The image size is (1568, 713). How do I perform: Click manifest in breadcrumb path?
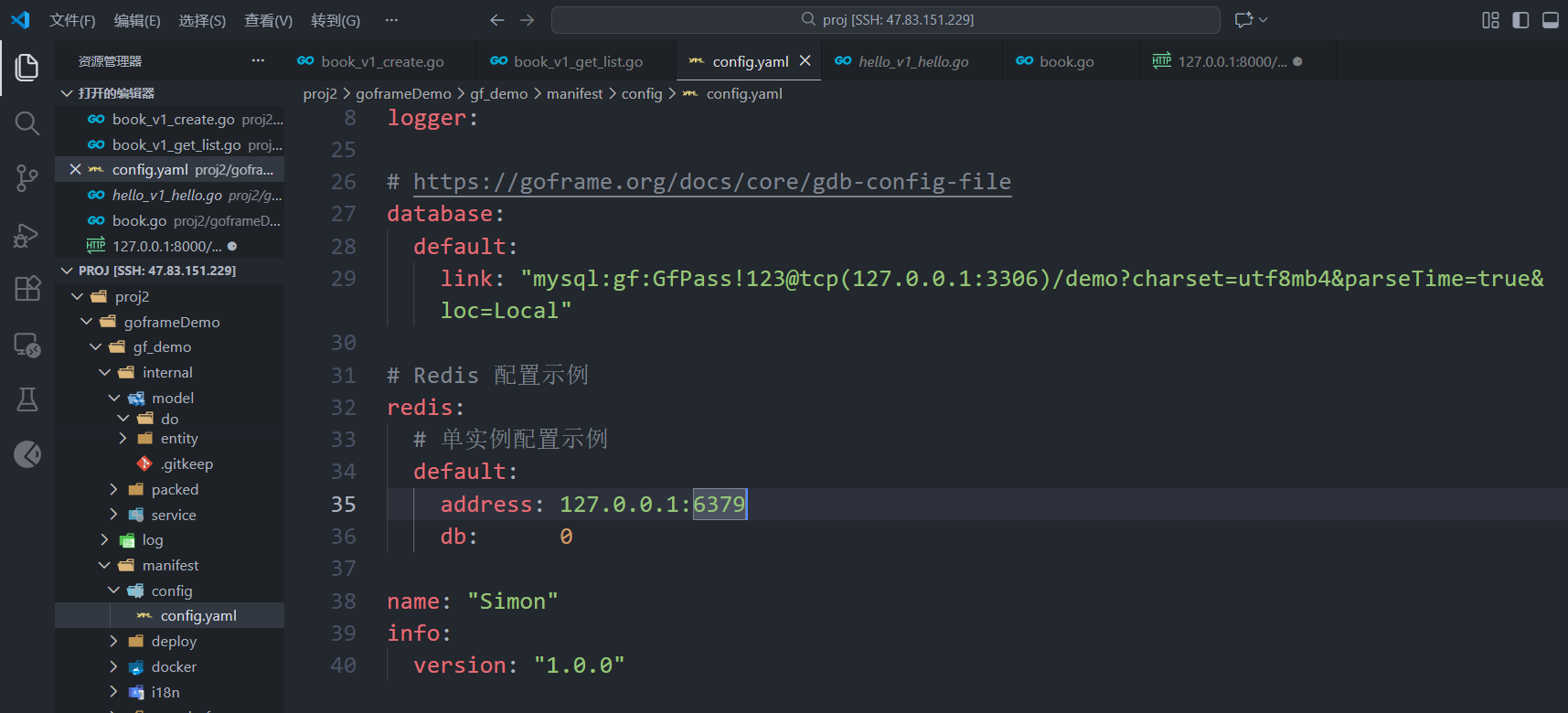pyautogui.click(x=574, y=93)
